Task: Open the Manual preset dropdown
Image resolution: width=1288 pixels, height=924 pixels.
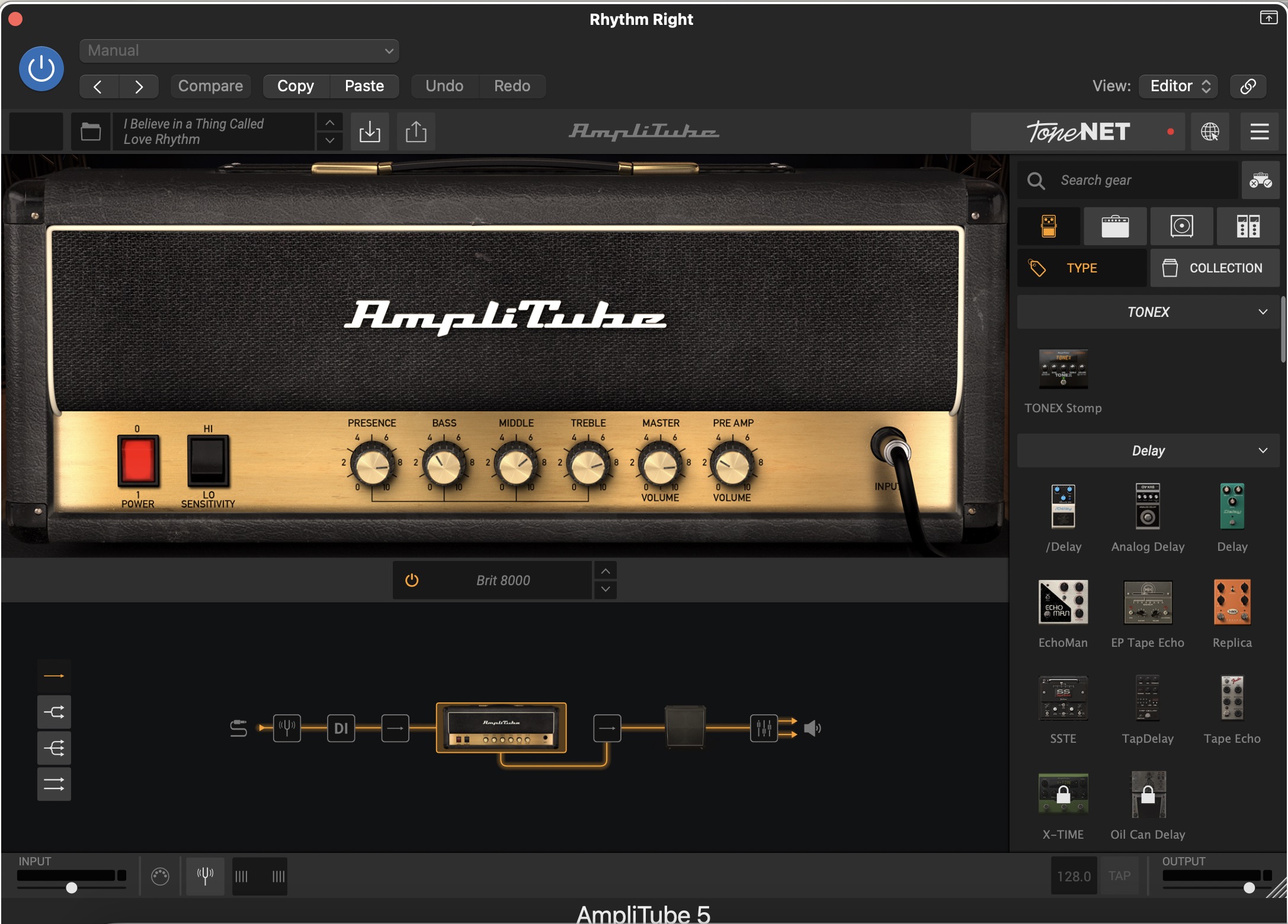Action: [x=239, y=51]
